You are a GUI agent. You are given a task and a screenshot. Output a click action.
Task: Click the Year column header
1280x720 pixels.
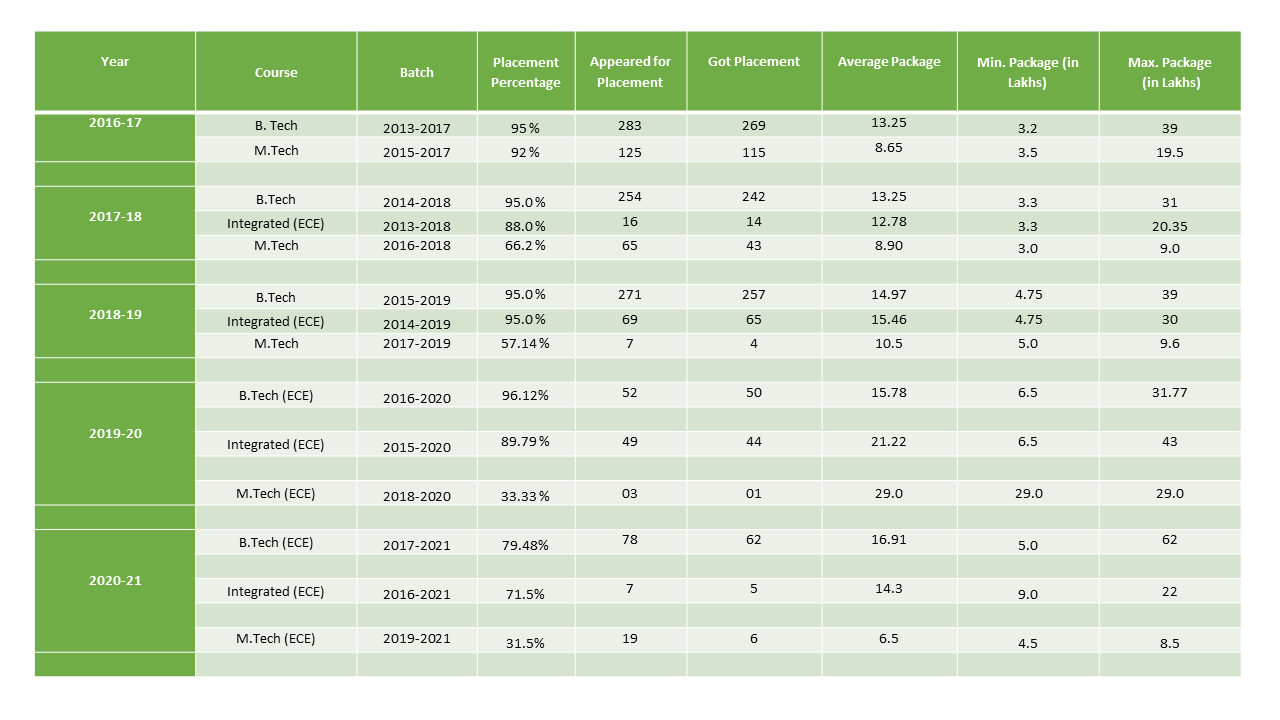pyautogui.click(x=115, y=62)
